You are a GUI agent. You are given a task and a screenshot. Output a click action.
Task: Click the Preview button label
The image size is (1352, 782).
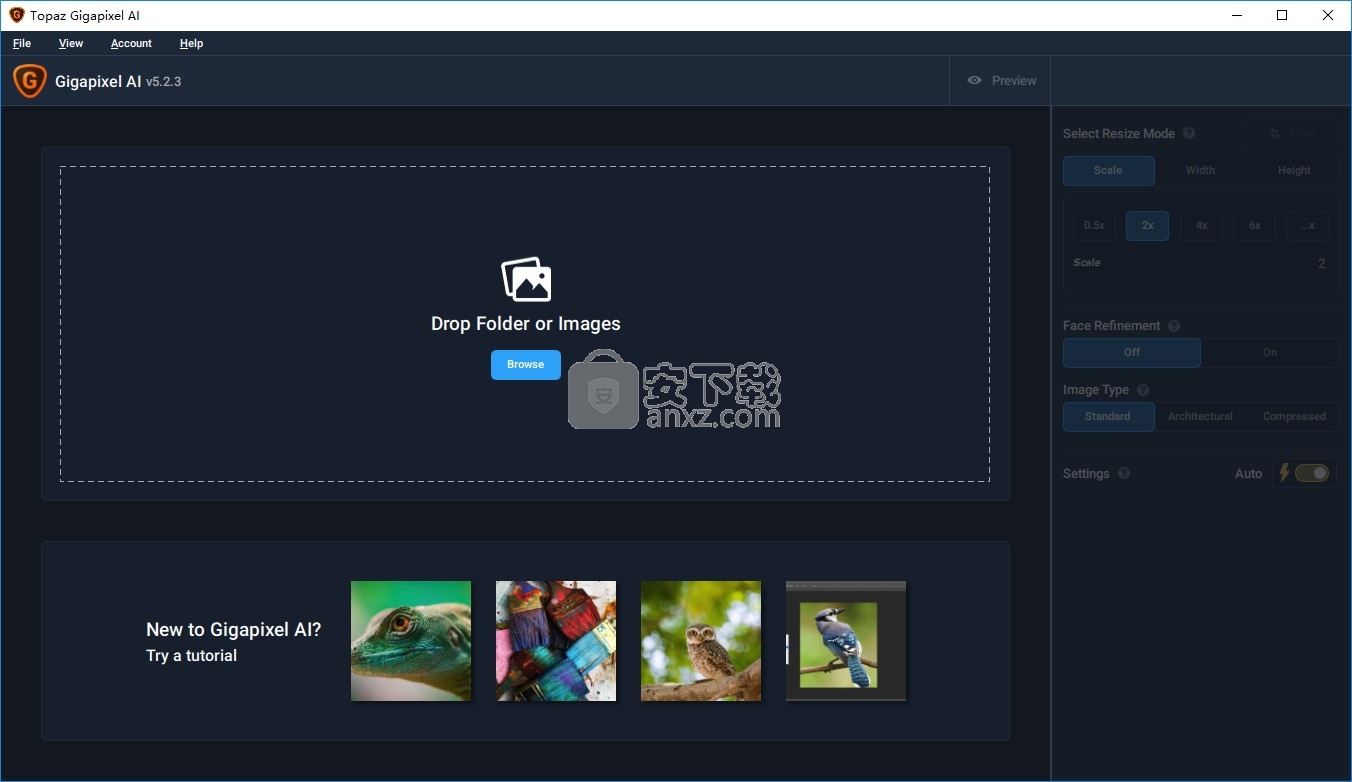click(1014, 80)
